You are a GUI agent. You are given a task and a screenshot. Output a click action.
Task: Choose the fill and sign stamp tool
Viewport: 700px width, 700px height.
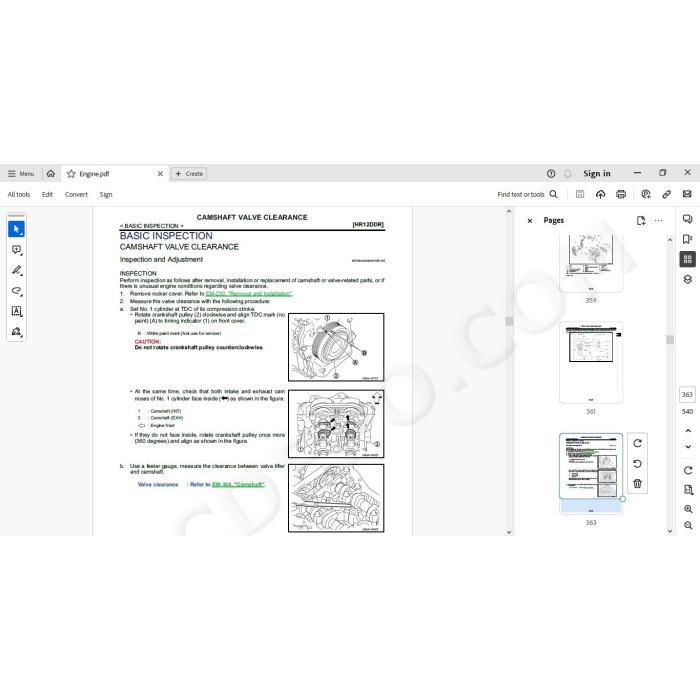17,332
